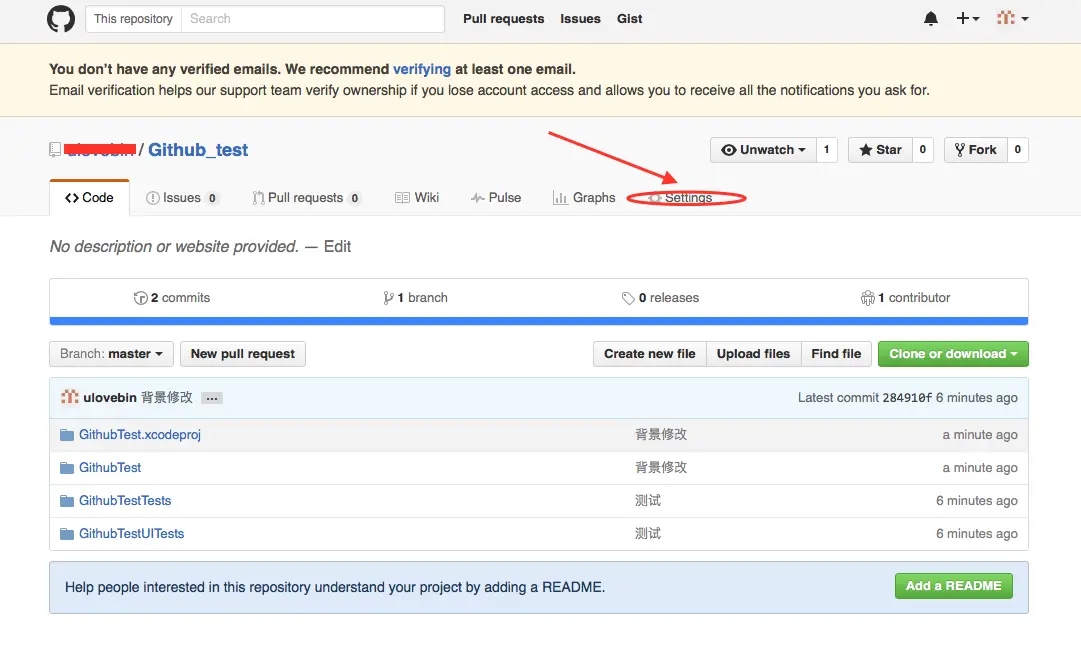View the 0 releases link
This screenshot has height=648, width=1081.
coord(660,298)
